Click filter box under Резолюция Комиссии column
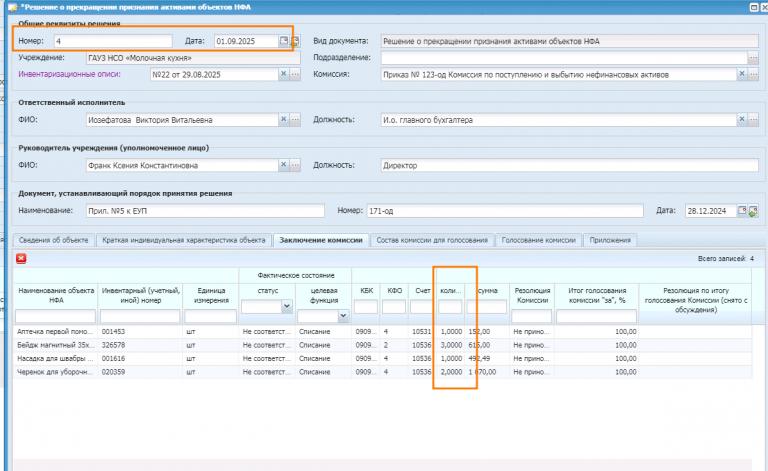 click(x=531, y=316)
